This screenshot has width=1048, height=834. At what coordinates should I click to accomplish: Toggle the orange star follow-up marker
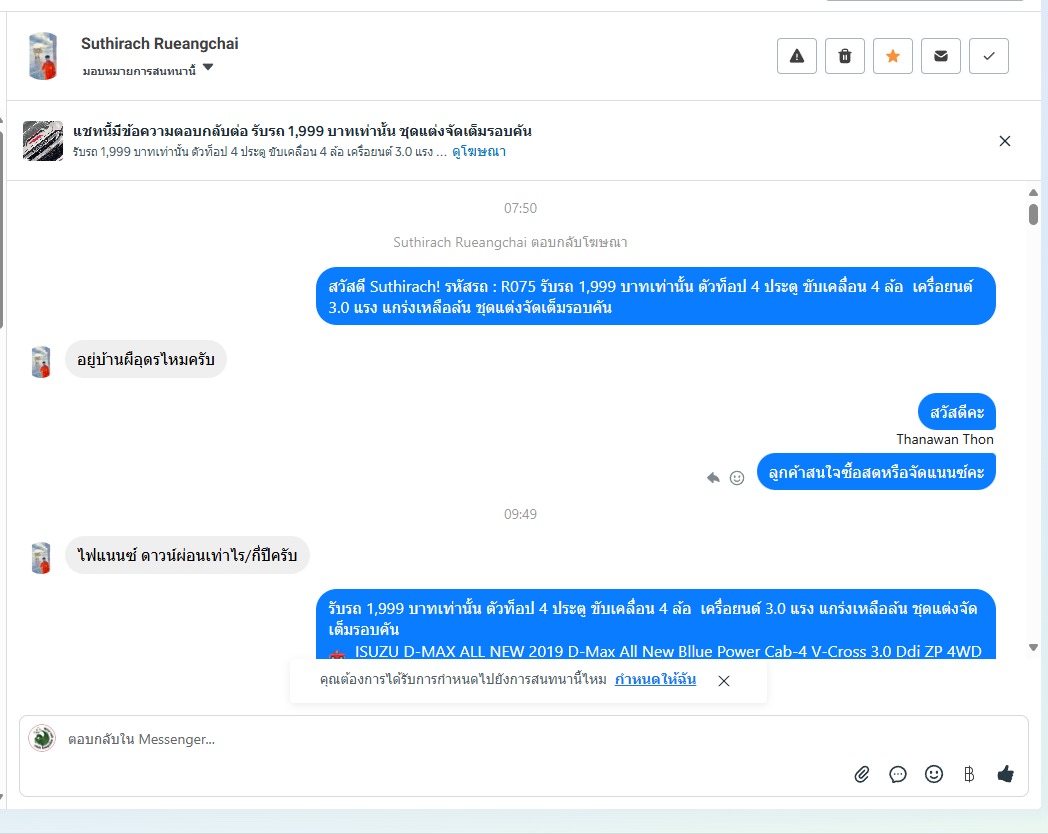point(893,56)
